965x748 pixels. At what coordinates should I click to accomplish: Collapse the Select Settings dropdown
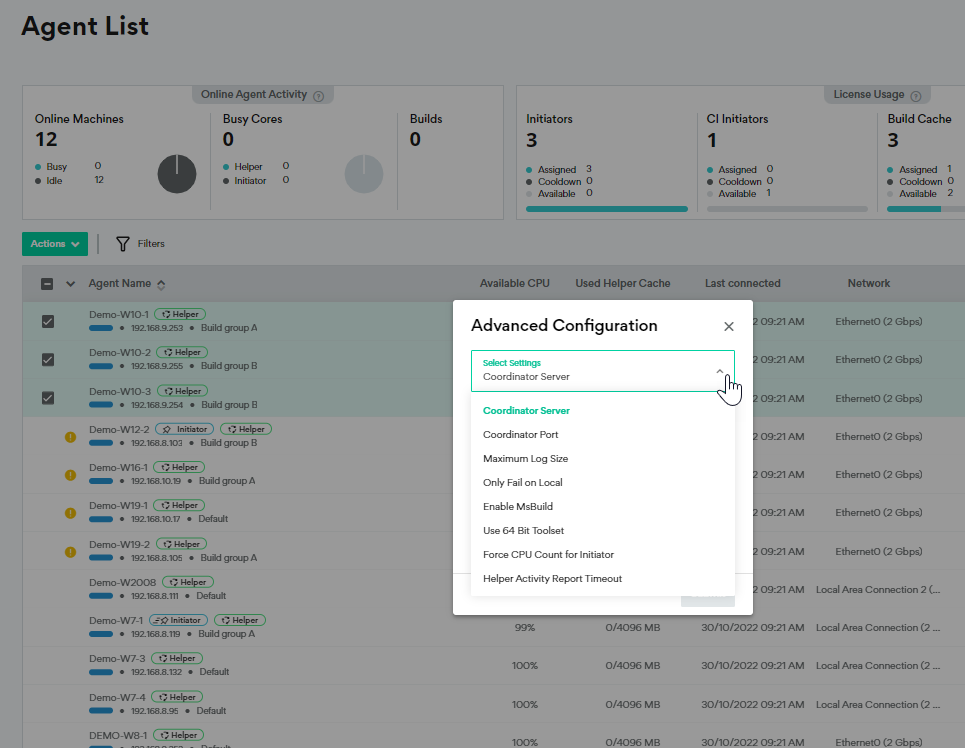point(719,371)
